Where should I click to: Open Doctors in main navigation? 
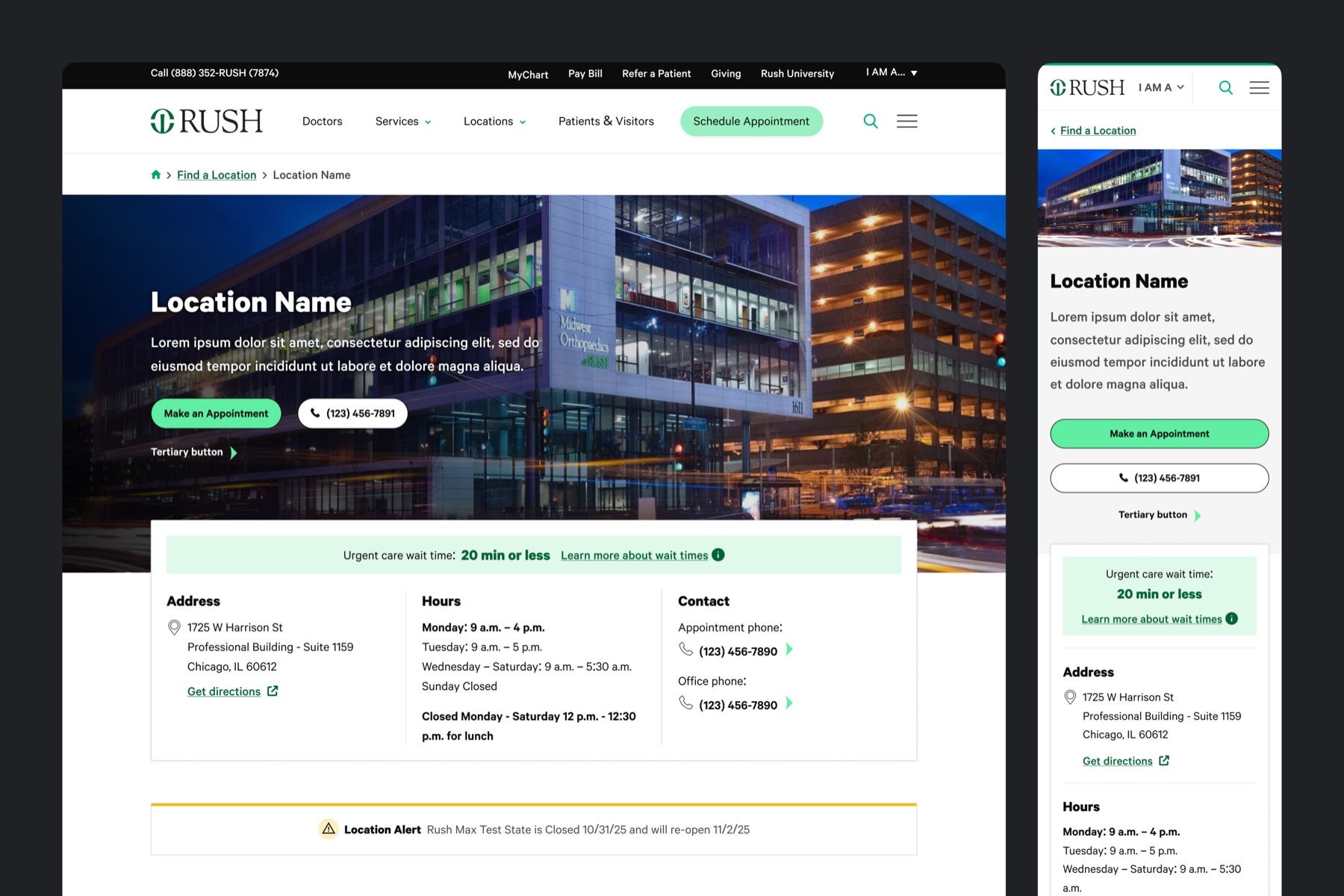pos(322,121)
